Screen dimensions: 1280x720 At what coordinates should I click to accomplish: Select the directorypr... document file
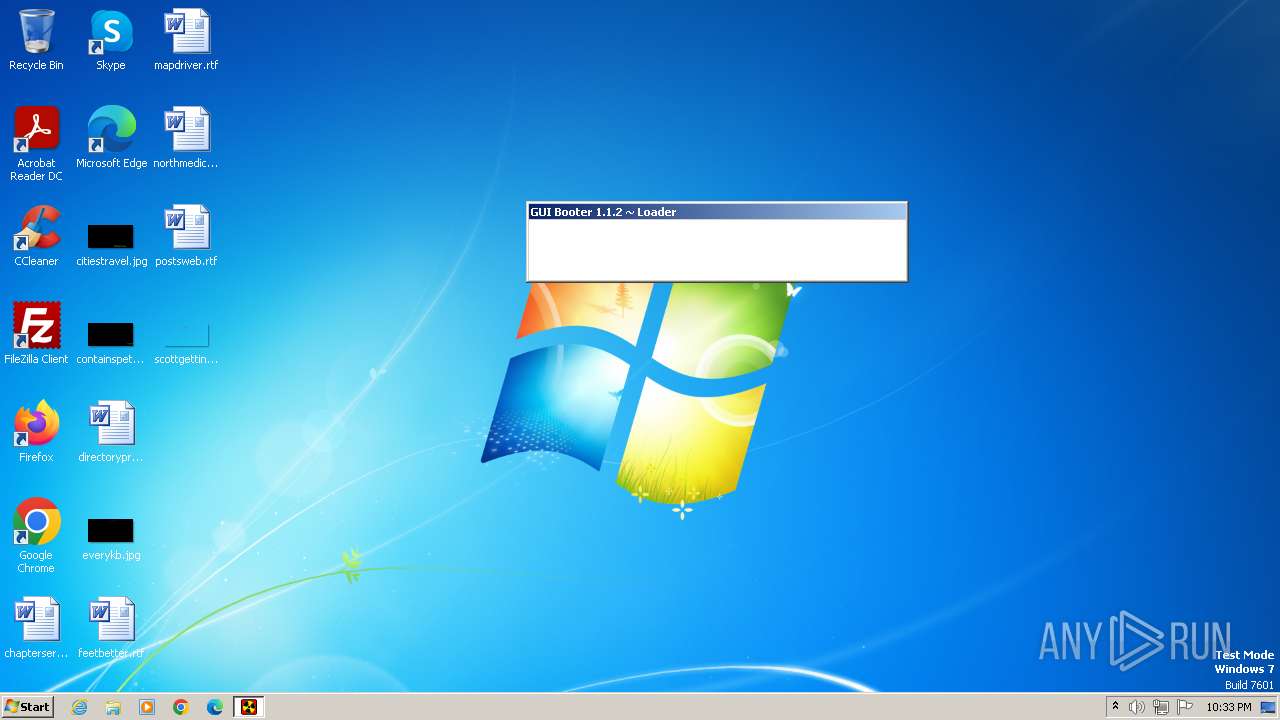point(111,431)
